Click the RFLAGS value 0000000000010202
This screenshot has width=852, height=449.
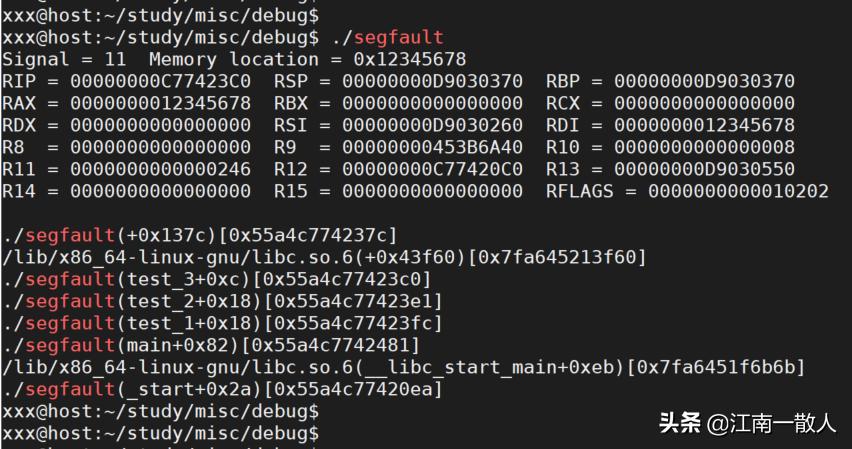(738, 191)
